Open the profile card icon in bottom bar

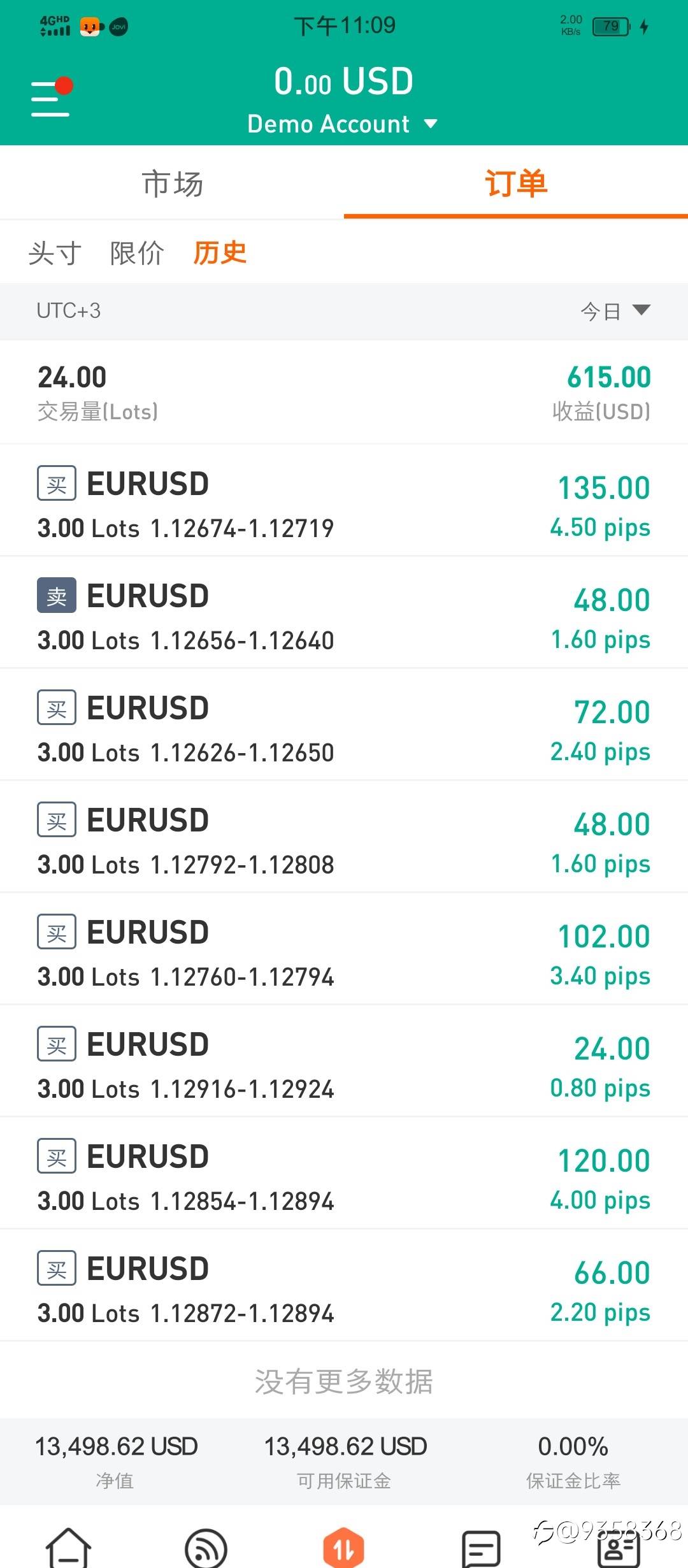[618, 1548]
